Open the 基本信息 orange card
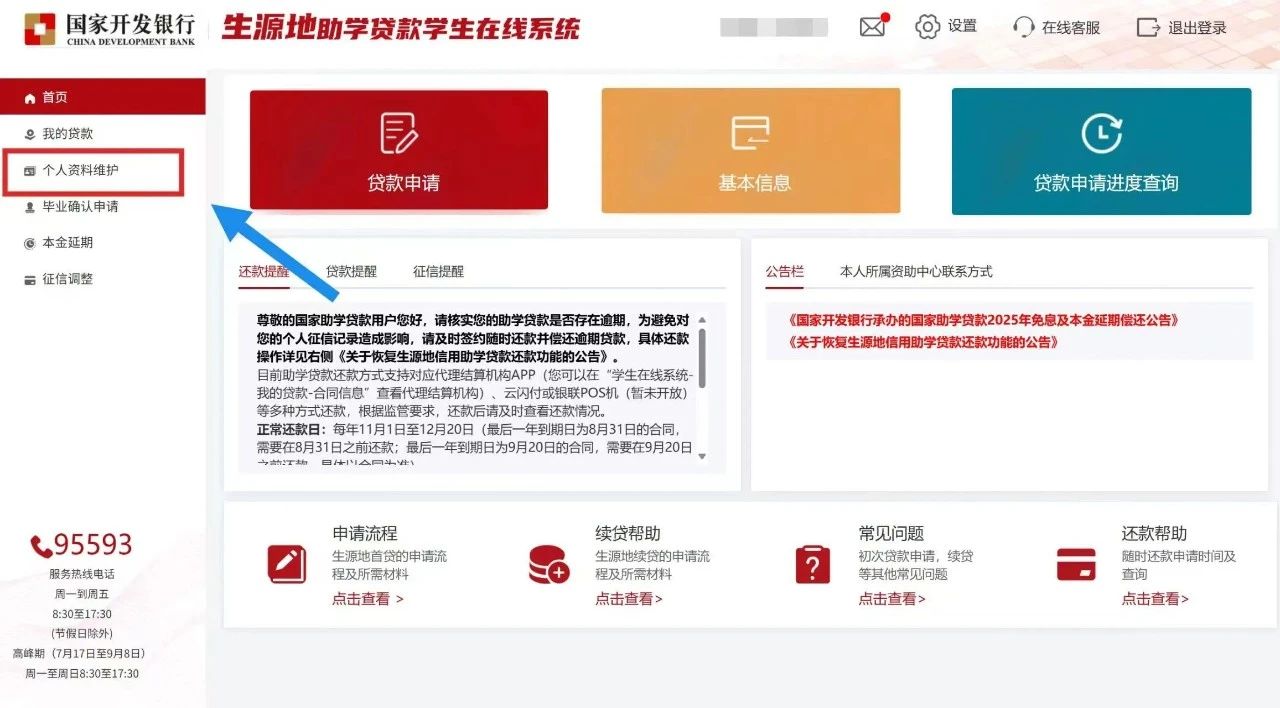Image resolution: width=1280 pixels, height=708 pixels. tap(750, 149)
